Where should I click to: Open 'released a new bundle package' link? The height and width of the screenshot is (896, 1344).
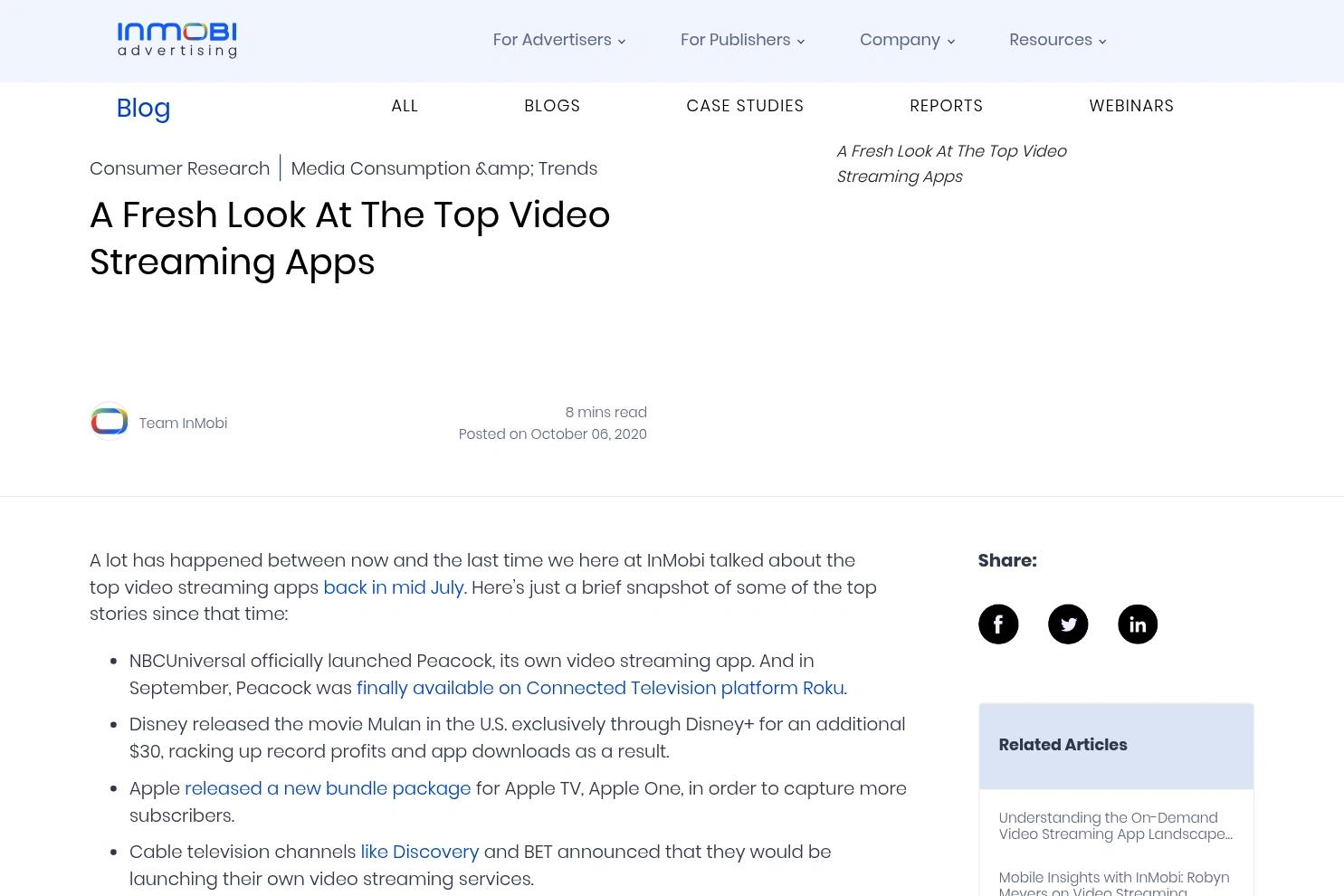pos(328,788)
